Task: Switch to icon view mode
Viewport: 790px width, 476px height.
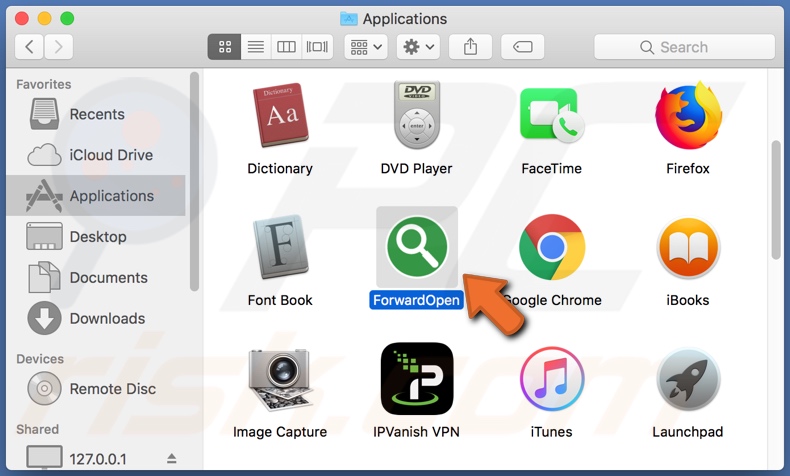Action: click(x=225, y=47)
